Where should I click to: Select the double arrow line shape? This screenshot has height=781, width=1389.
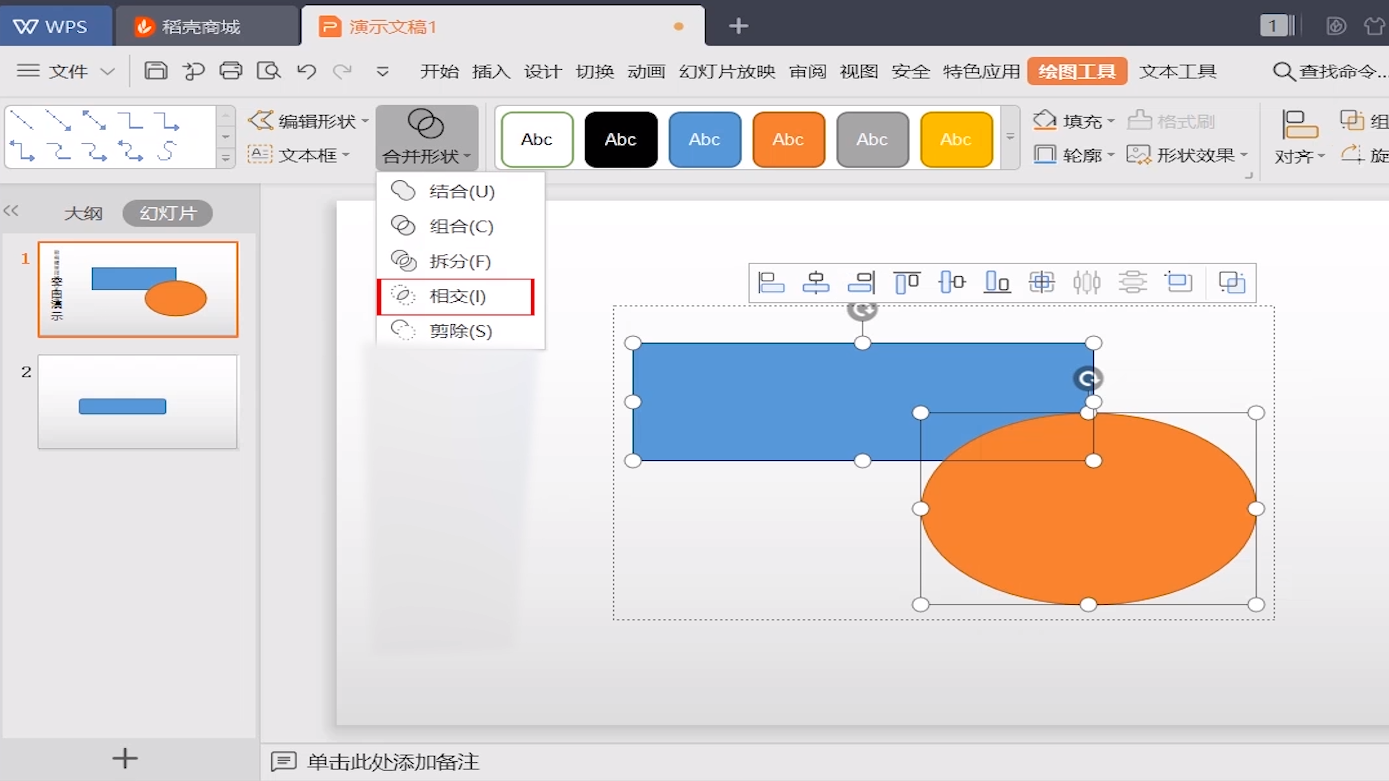point(94,121)
